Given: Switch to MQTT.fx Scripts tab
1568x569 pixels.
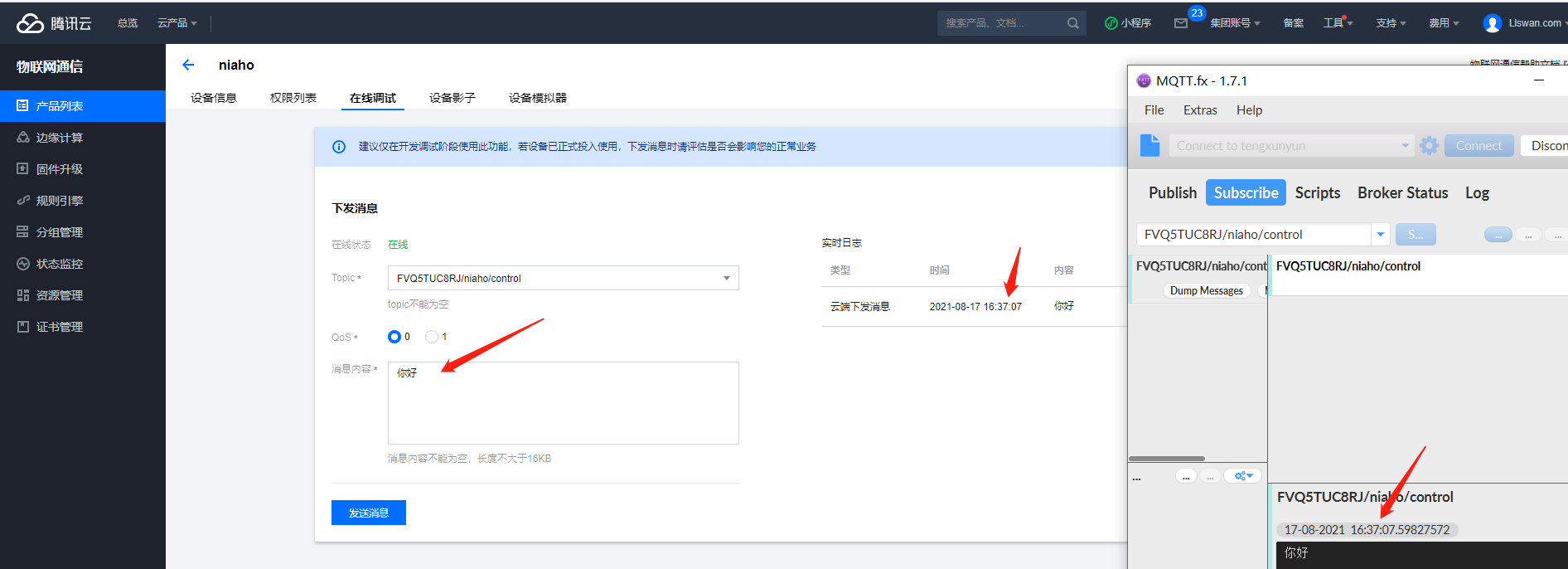Looking at the screenshot, I should pos(1318,192).
